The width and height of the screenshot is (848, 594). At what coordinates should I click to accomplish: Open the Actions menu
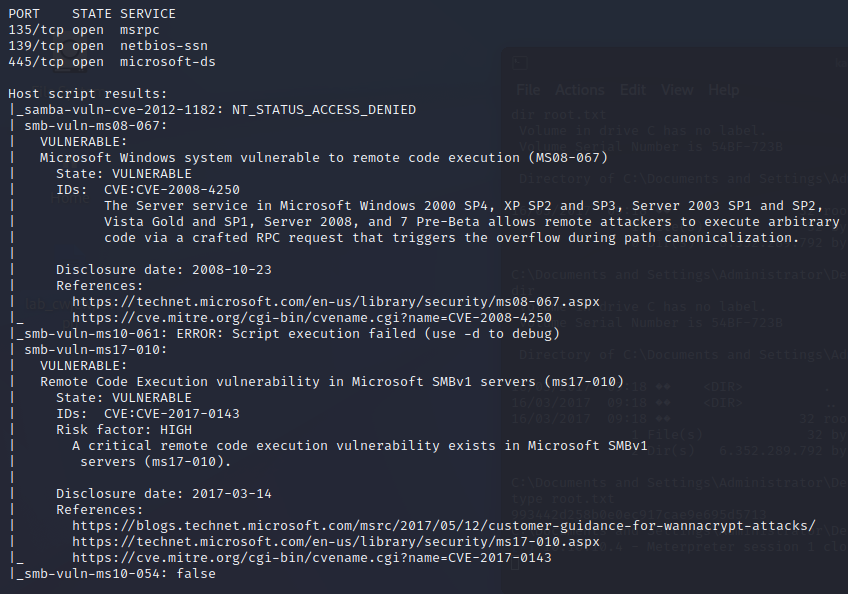580,90
